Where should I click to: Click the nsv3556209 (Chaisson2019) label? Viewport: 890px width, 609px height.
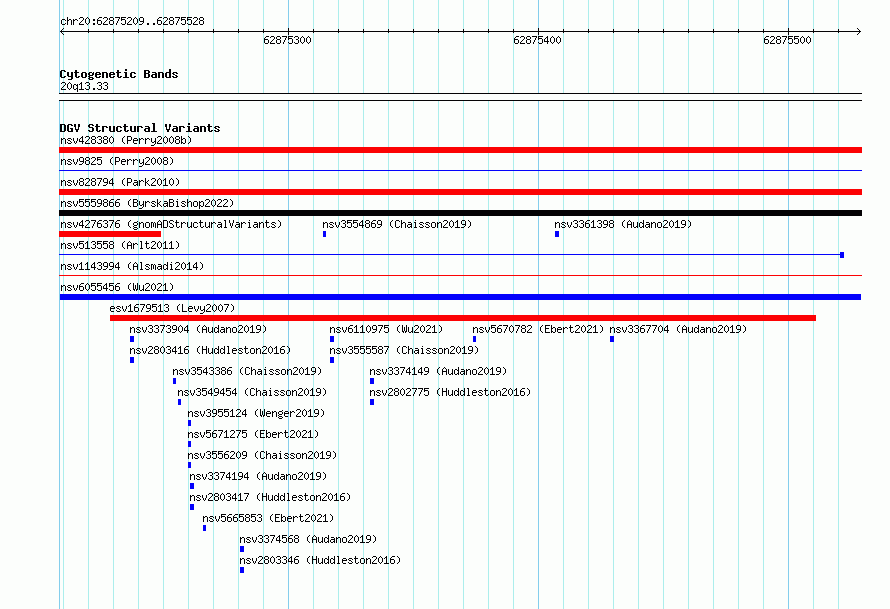[262, 455]
